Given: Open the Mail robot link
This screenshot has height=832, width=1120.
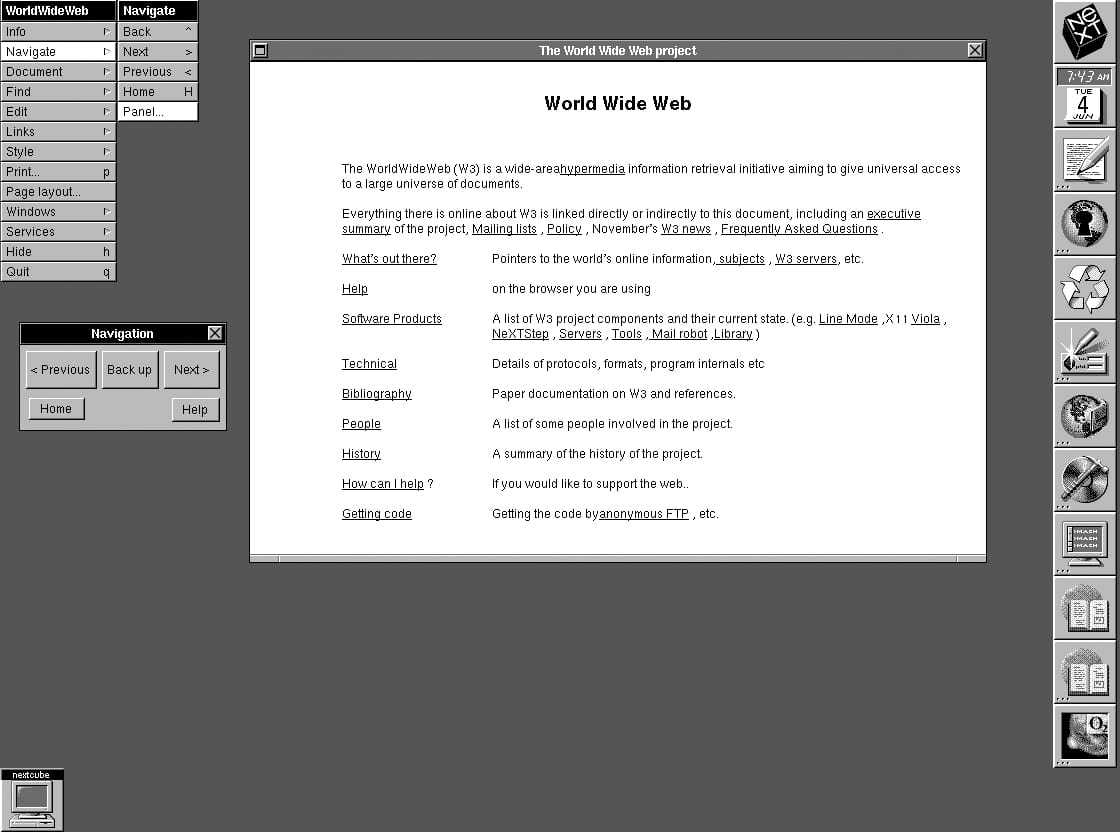Looking at the screenshot, I should [679, 334].
